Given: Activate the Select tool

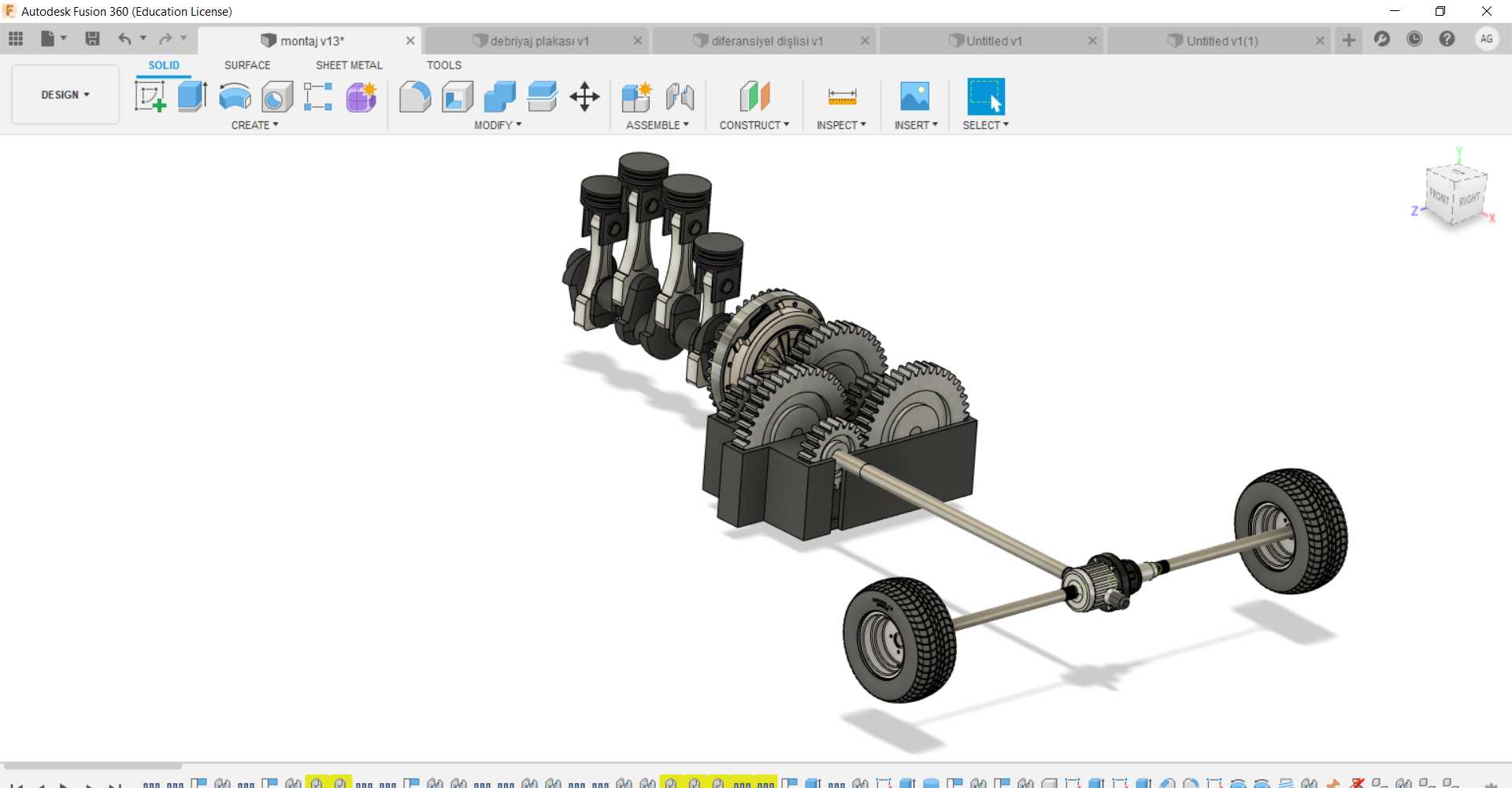Looking at the screenshot, I should coord(986,97).
